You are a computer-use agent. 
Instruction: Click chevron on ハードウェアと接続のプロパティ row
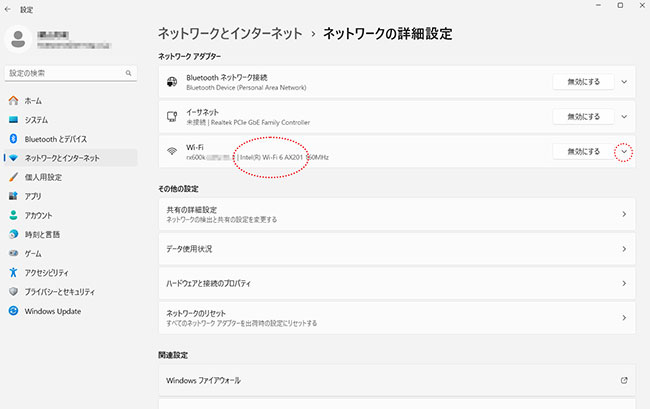[624, 283]
